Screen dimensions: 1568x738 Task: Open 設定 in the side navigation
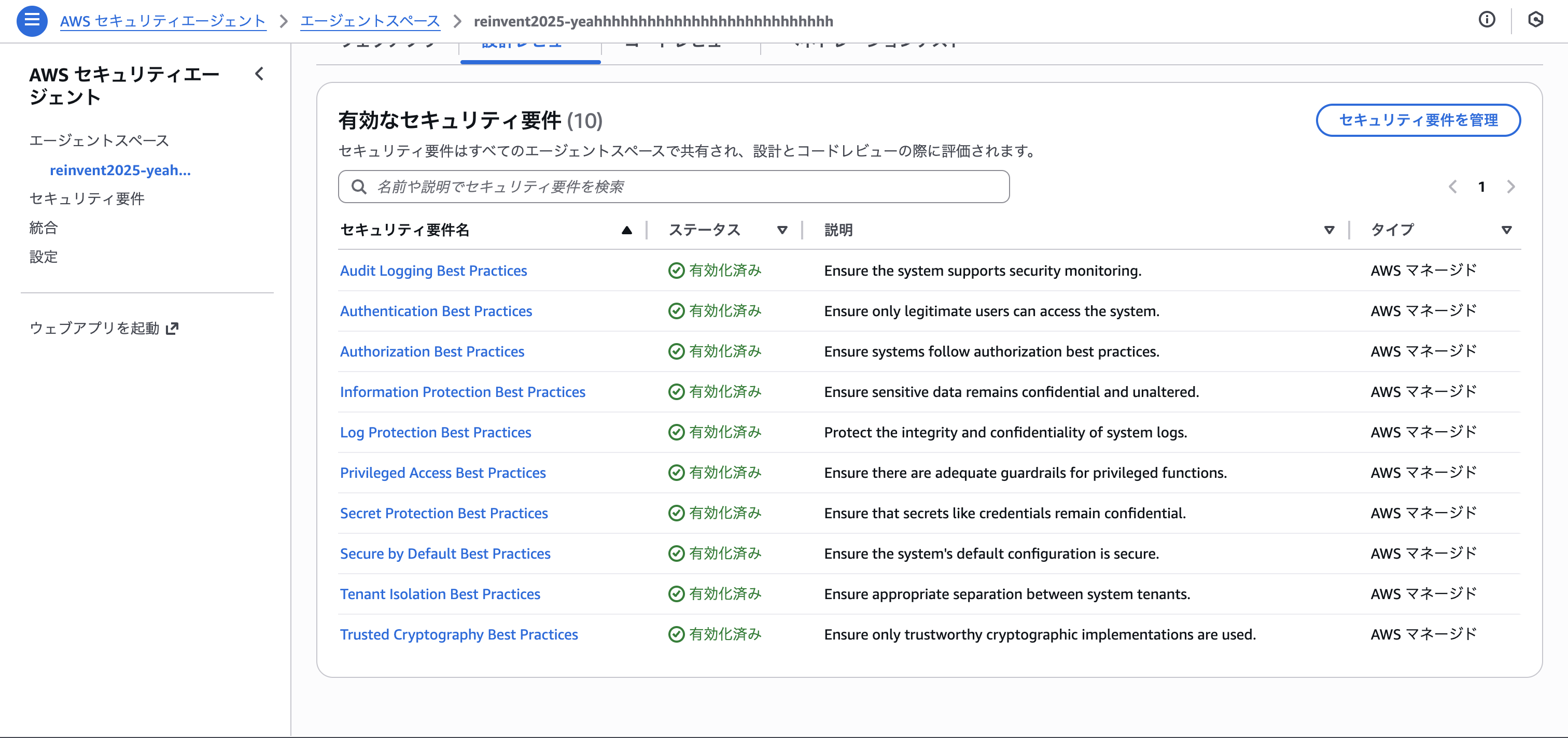[44, 257]
